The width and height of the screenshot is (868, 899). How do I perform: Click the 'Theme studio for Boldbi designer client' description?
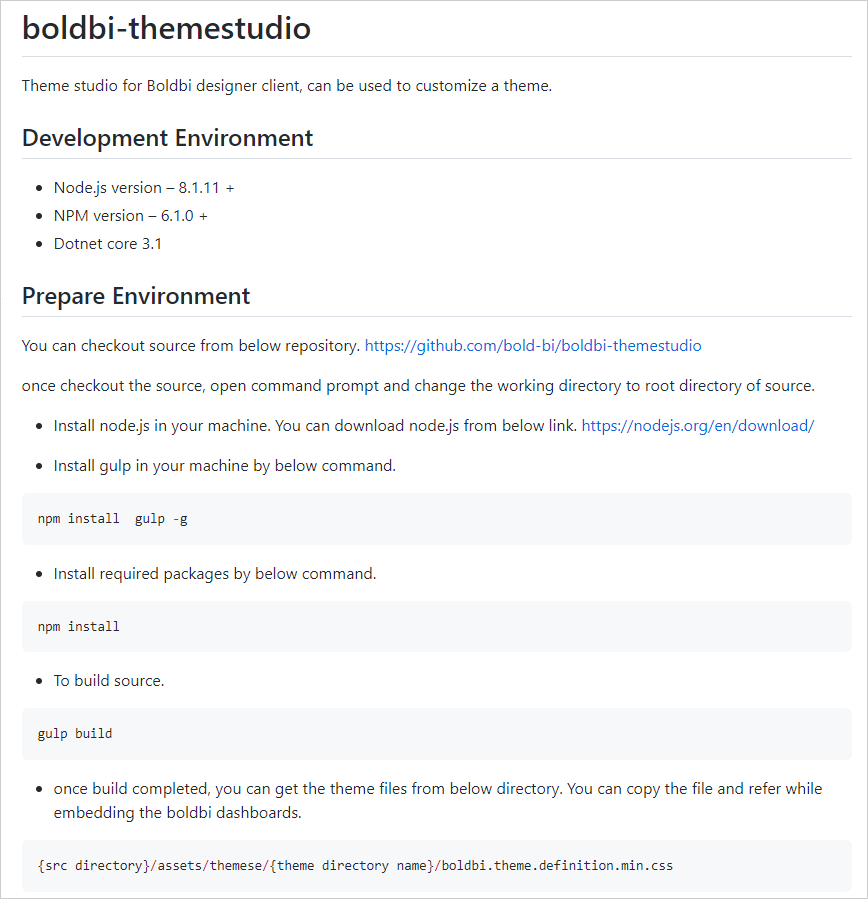pyautogui.click(x=286, y=86)
